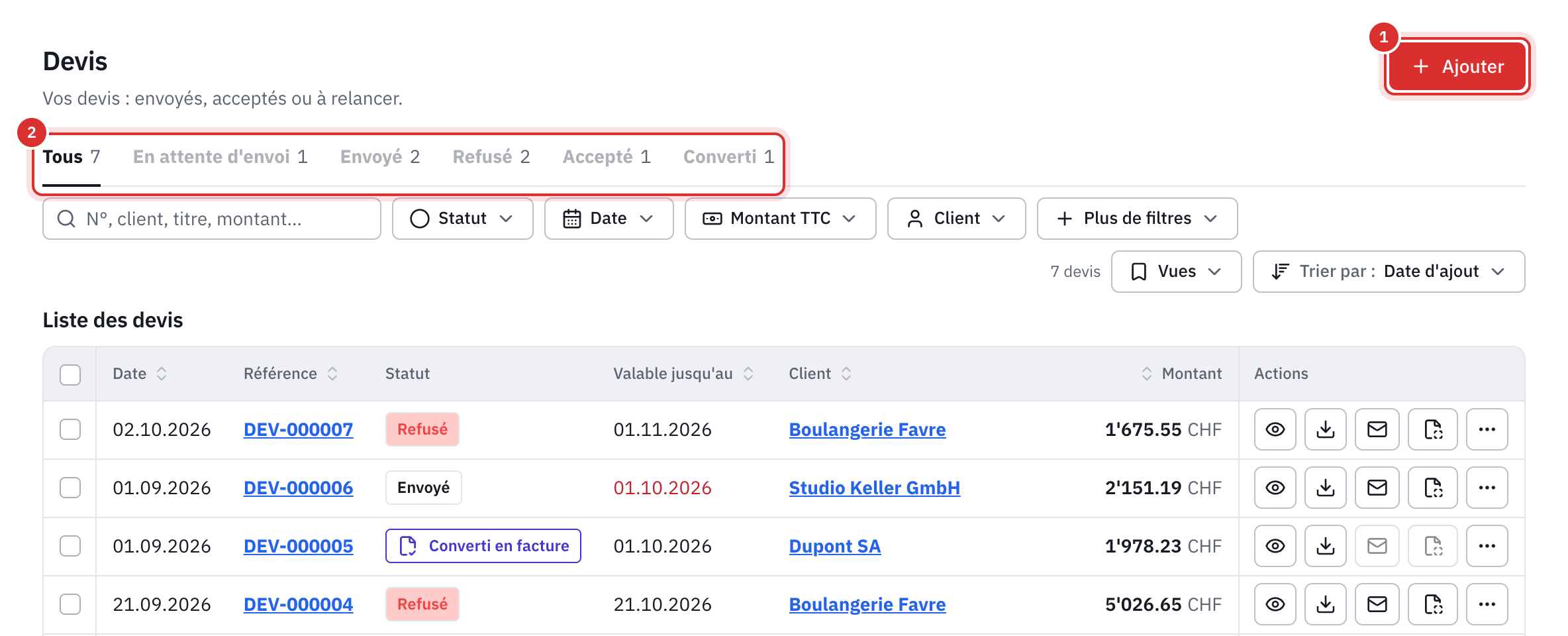Viewport: 1568px width, 636px height.
Task: Open the Trier par Date d'ajout dropdown
Action: (1389, 272)
